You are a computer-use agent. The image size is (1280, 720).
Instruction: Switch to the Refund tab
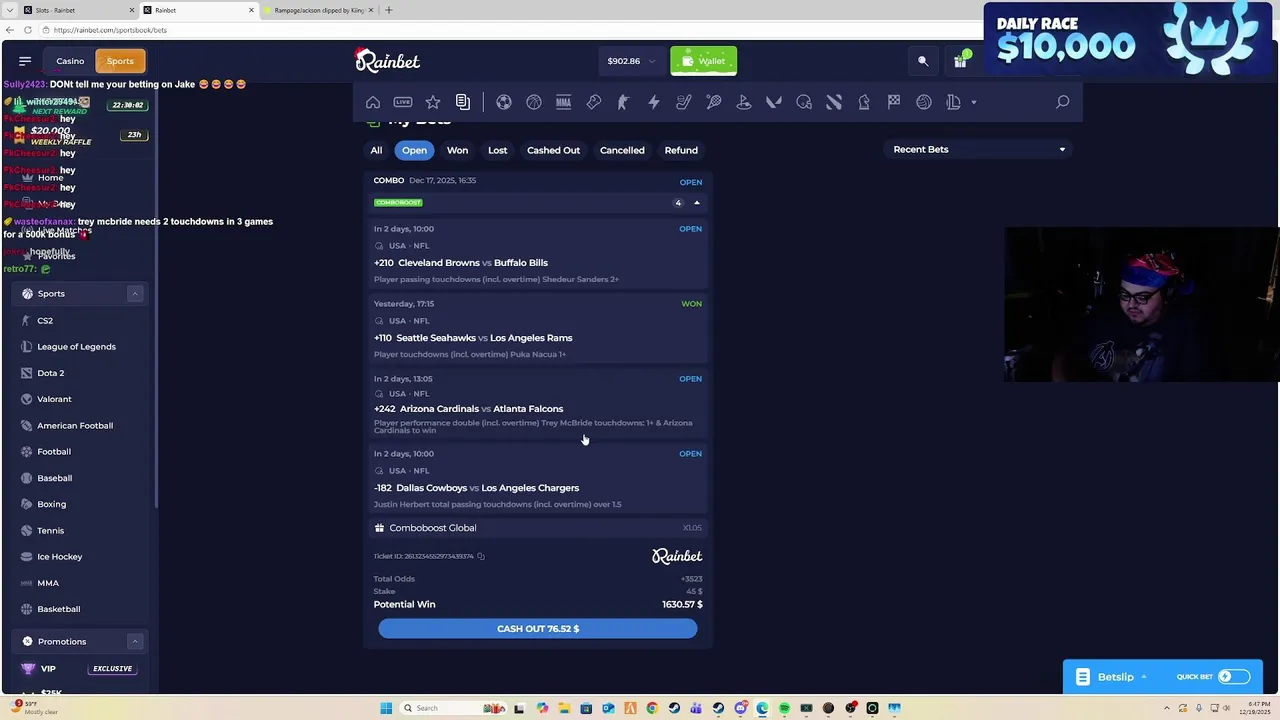point(681,150)
